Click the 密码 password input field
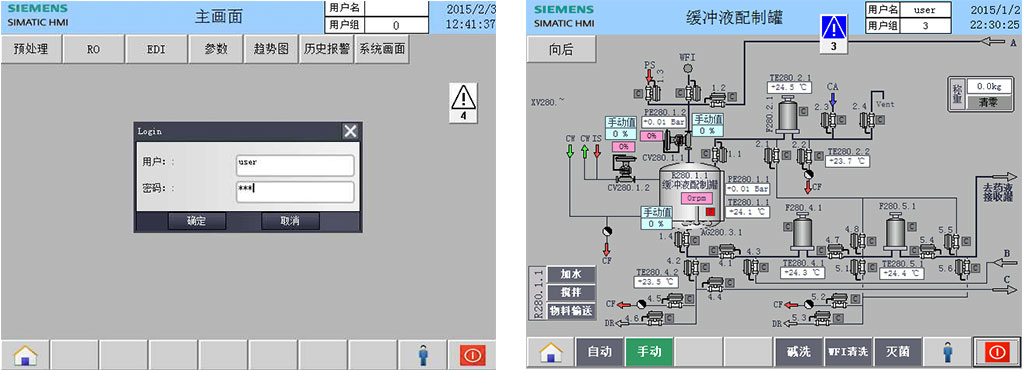 point(295,192)
